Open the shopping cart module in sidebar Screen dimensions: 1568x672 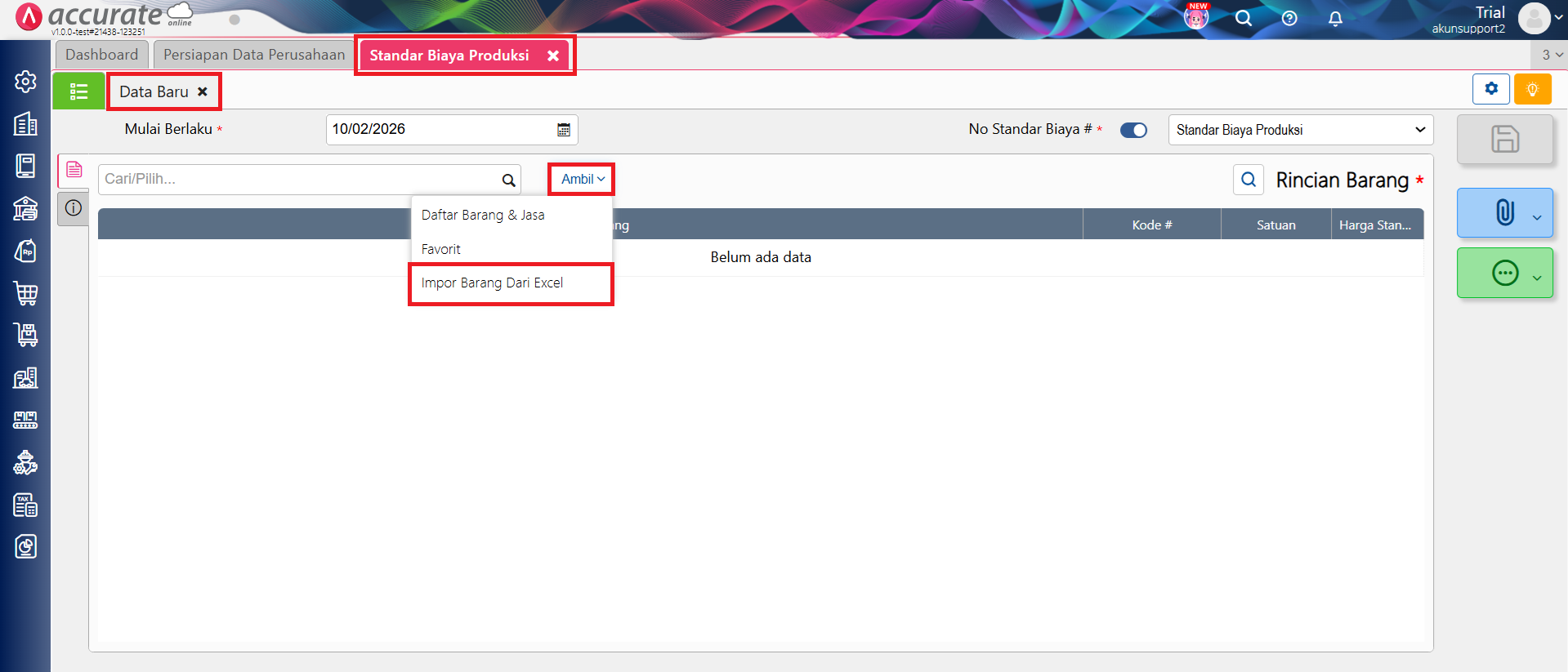[25, 293]
